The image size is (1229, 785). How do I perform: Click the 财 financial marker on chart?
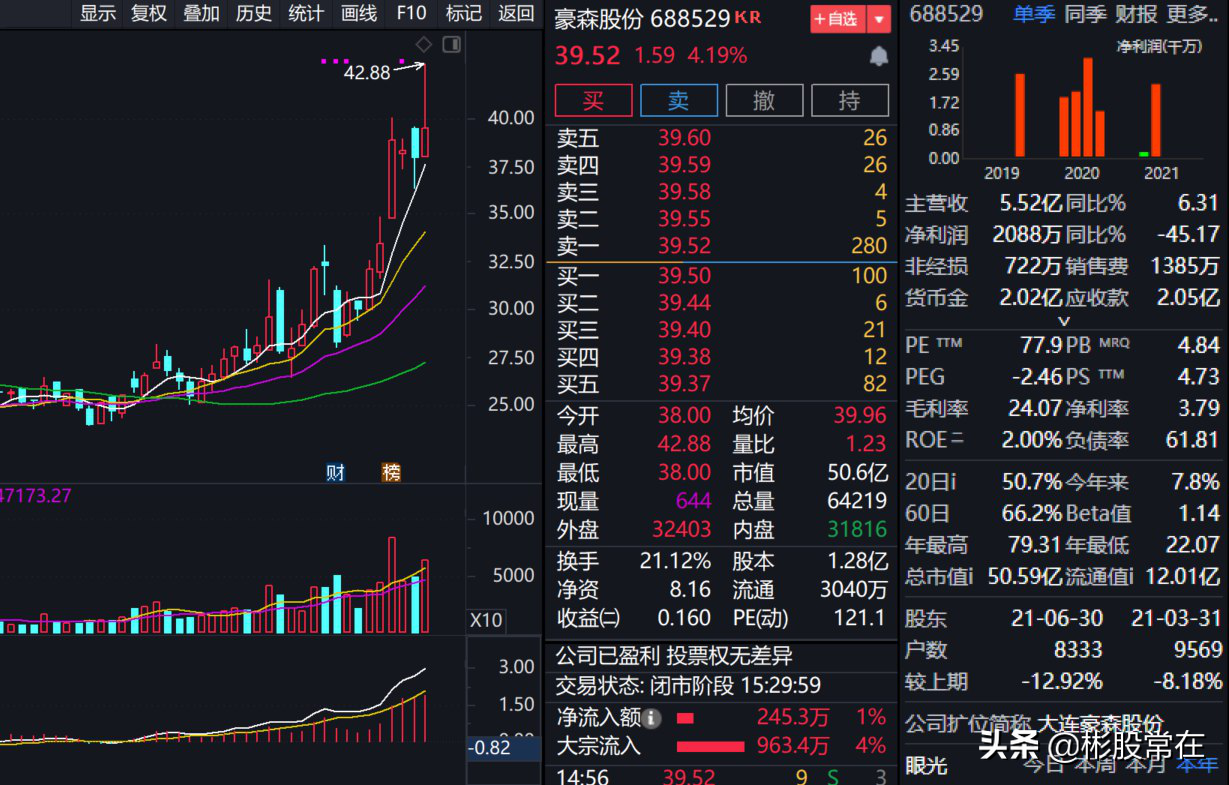(335, 472)
